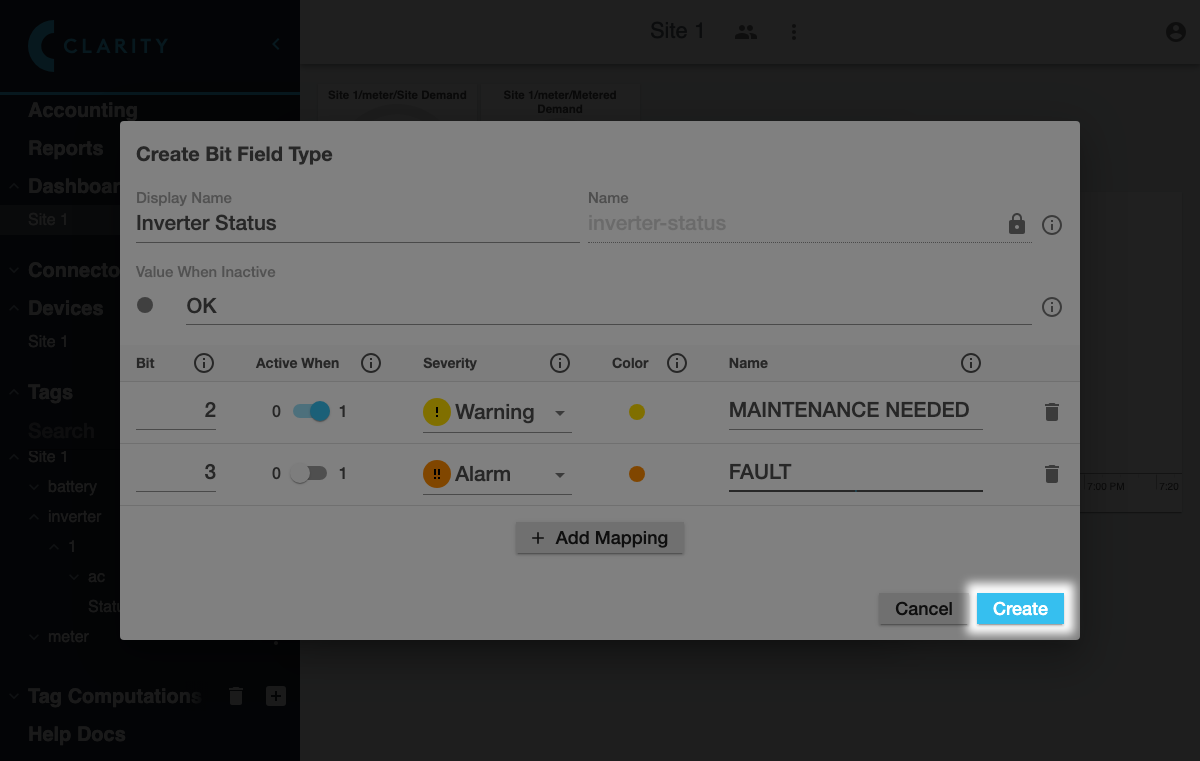This screenshot has width=1200, height=761.
Task: Click the lock icon beside Name field
Action: (x=1017, y=224)
